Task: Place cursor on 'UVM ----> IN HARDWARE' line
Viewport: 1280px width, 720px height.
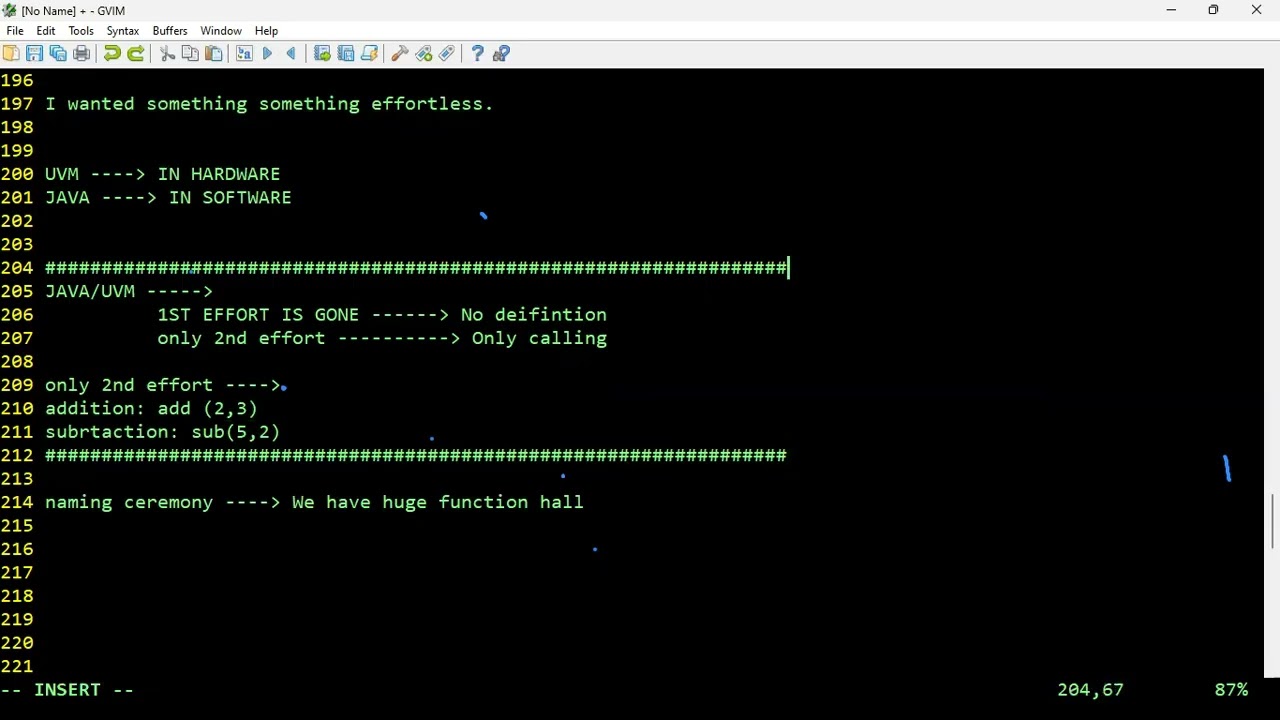Action: pyautogui.click(x=162, y=174)
